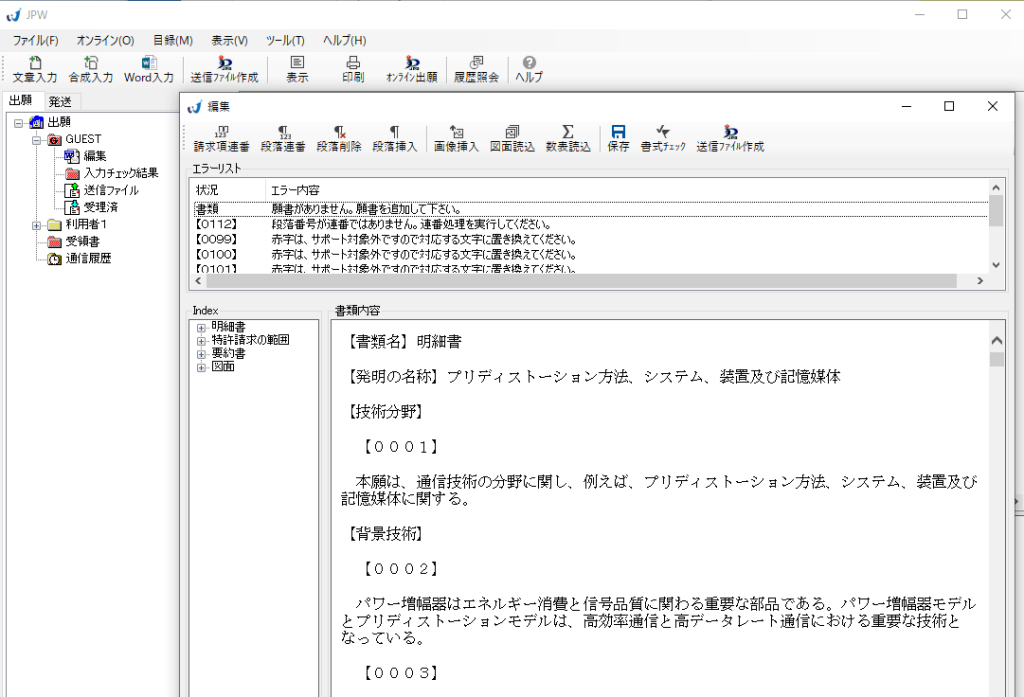Viewport: 1024px width, 697px height.
Task: Expand the 利用者1 folder in tree
Action: (37, 225)
